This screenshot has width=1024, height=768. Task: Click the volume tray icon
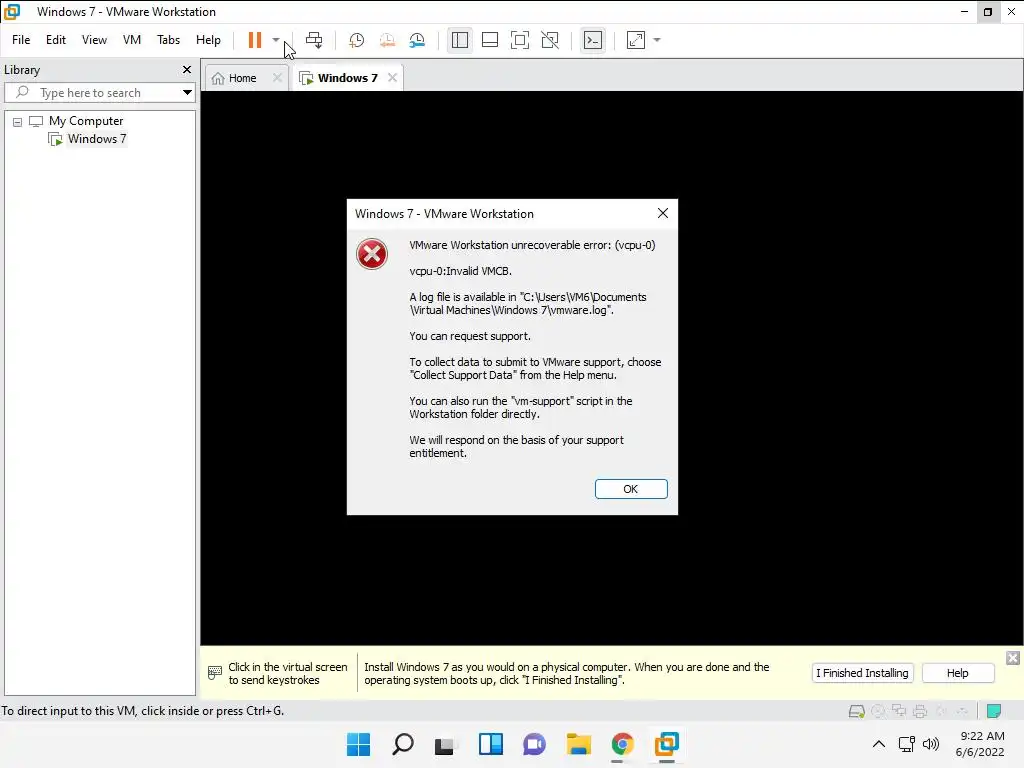pyautogui.click(x=931, y=744)
